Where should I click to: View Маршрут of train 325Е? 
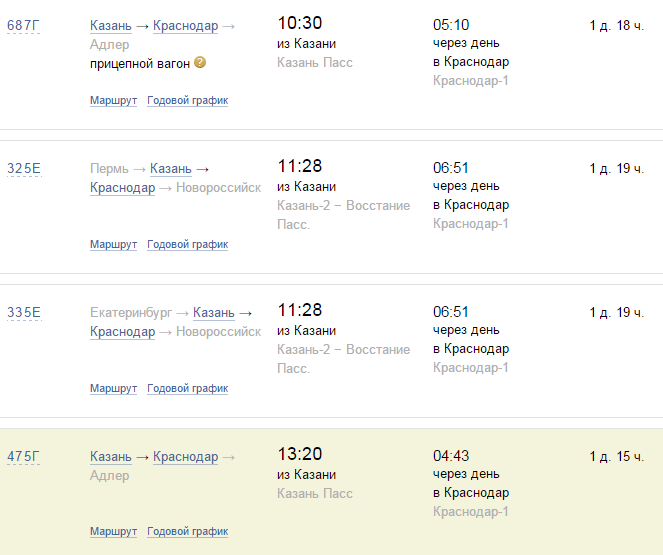pos(113,244)
